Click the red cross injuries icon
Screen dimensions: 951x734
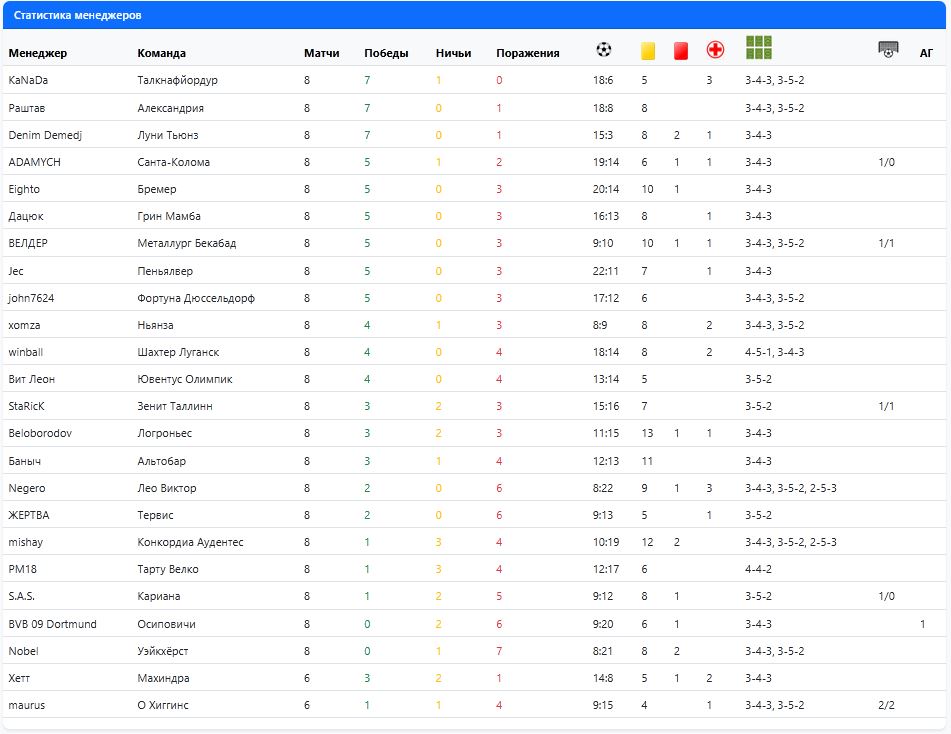(x=715, y=50)
